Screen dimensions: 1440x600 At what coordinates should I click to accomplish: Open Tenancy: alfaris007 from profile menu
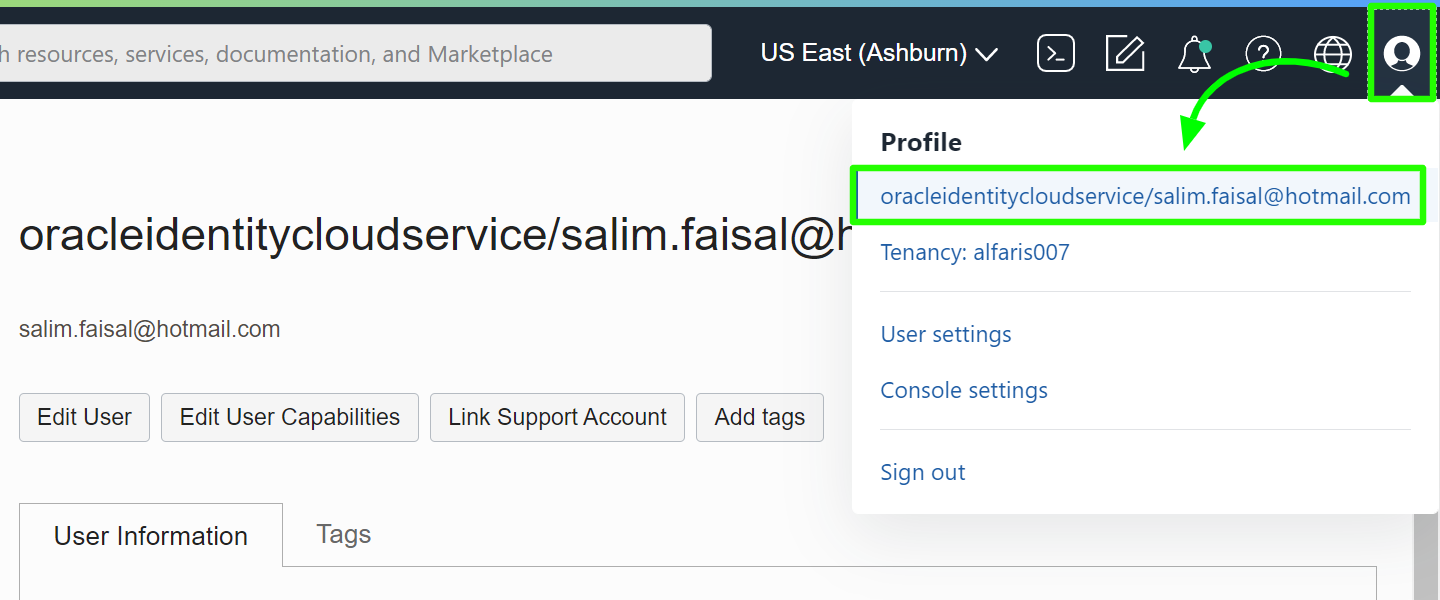[975, 252]
